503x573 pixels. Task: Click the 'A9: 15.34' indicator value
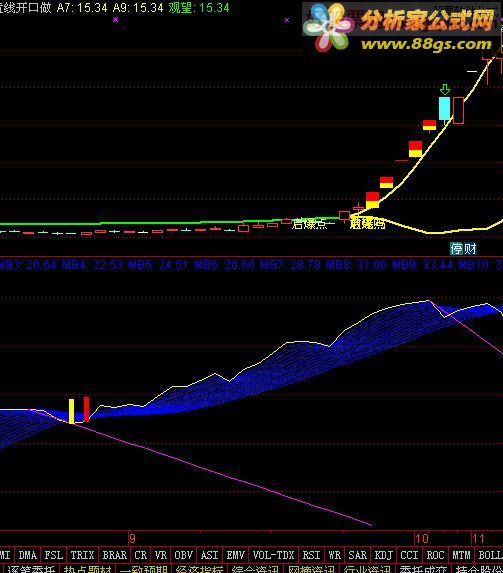click(x=138, y=8)
